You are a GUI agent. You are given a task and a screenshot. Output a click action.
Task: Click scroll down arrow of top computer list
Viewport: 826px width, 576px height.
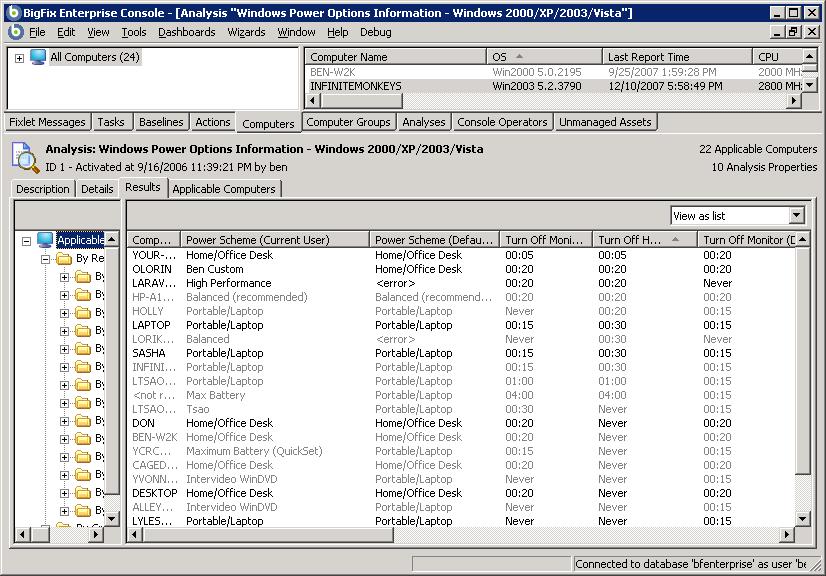point(810,85)
